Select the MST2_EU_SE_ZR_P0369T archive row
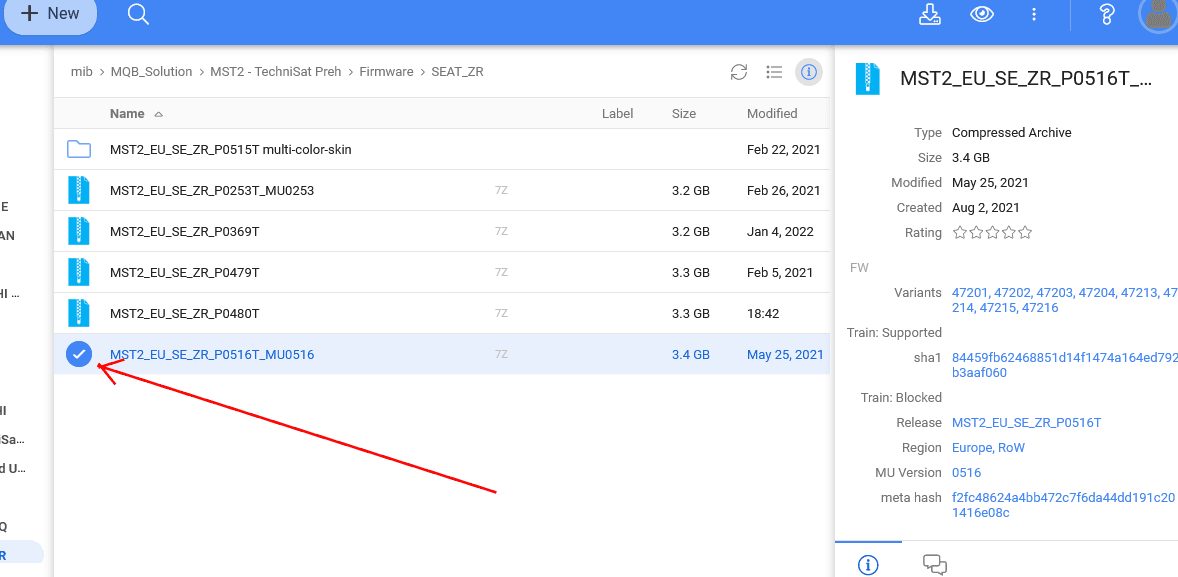 pyautogui.click(x=185, y=232)
